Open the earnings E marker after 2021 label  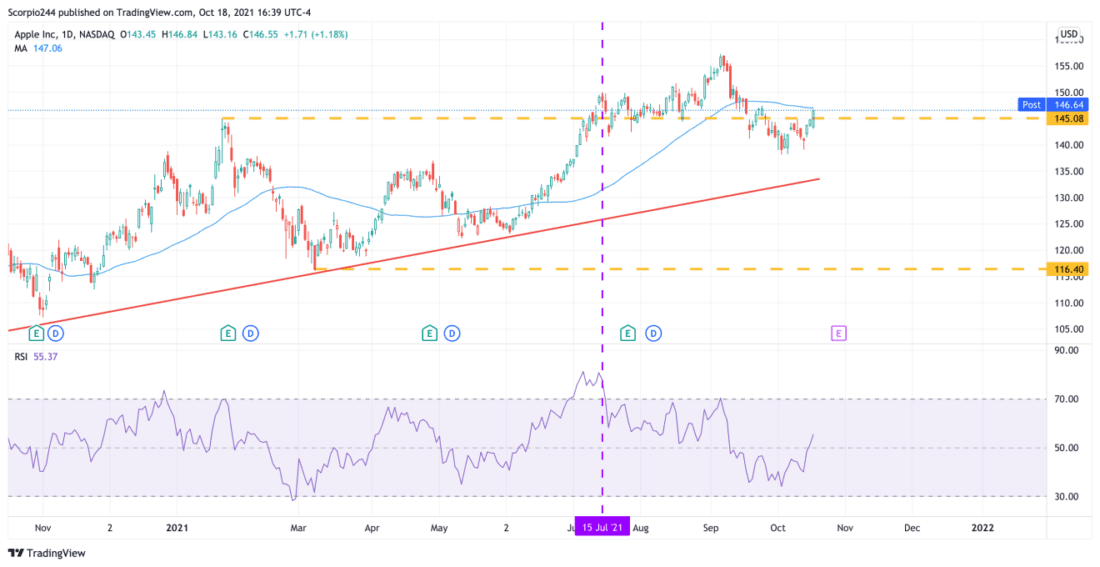click(x=228, y=333)
